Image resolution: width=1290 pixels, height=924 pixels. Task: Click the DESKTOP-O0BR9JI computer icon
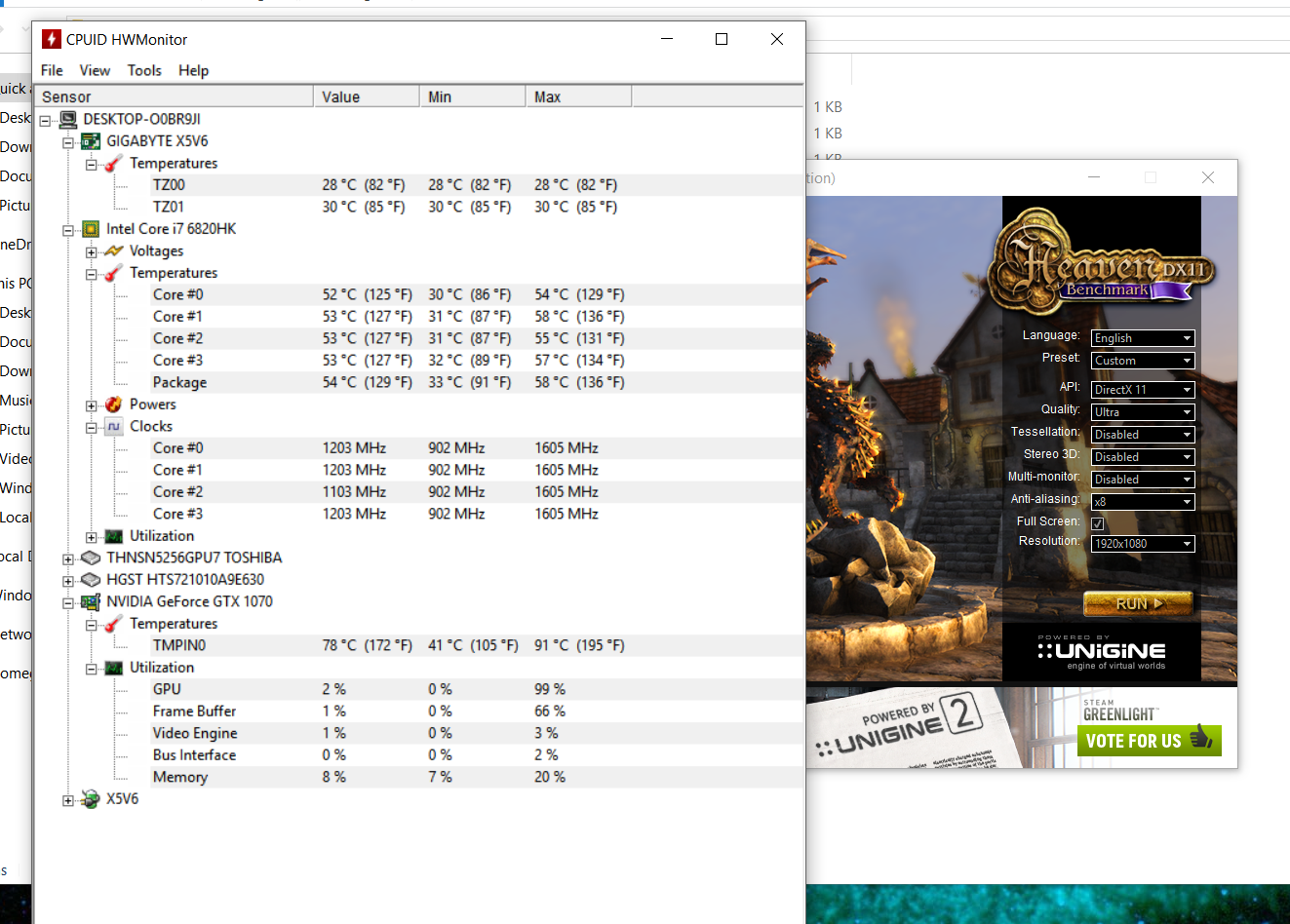point(67,119)
